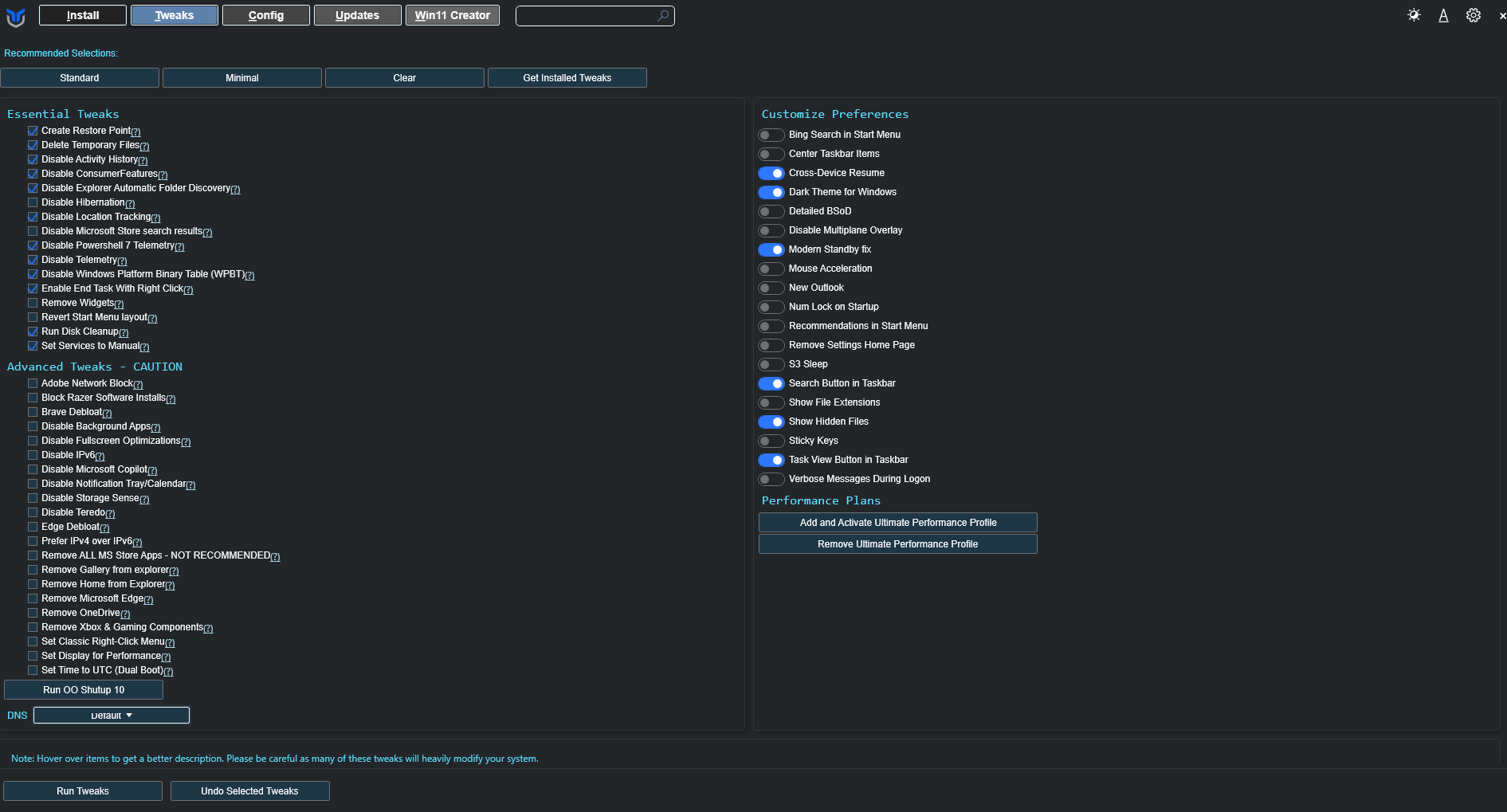The image size is (1507, 812).
Task: Toggle S3 Sleep switch
Action: pos(771,364)
